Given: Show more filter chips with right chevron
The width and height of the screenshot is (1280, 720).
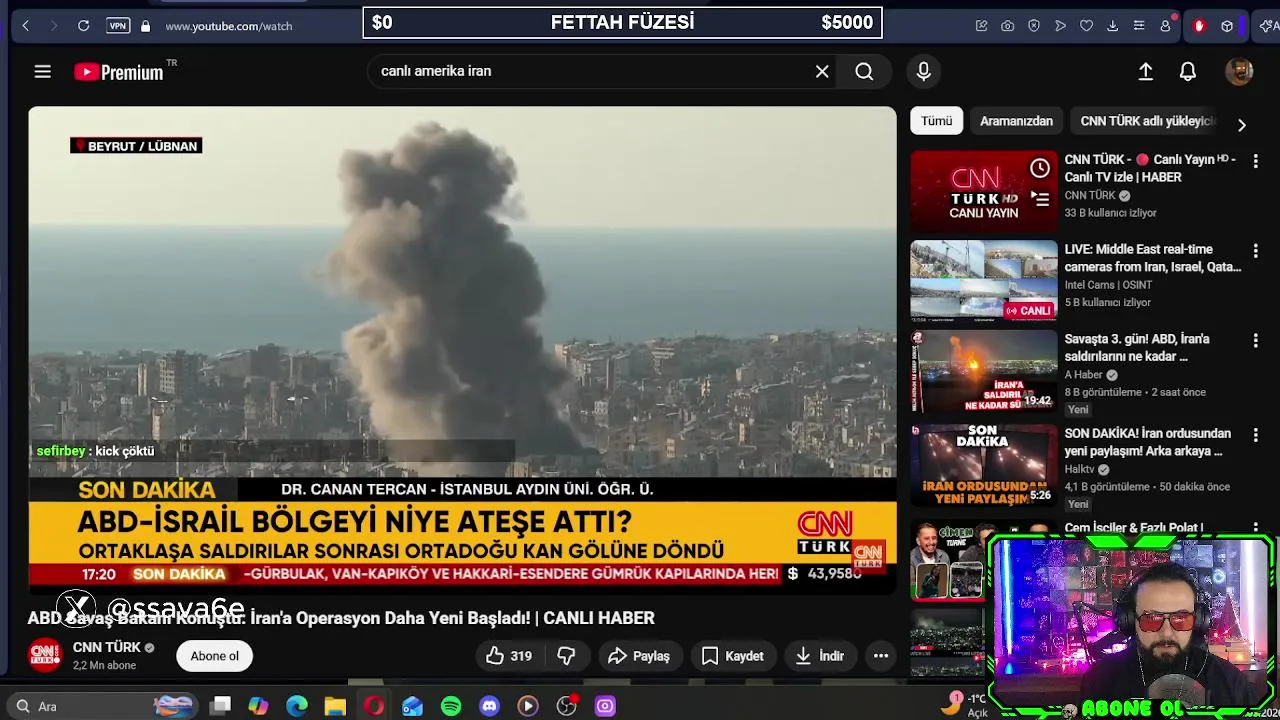Looking at the screenshot, I should click(x=1241, y=125).
